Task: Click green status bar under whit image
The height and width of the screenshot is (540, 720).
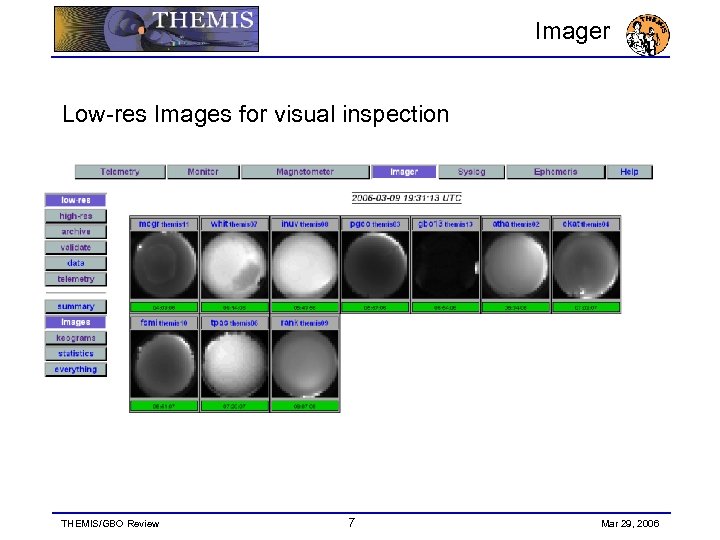Action: 235,307
